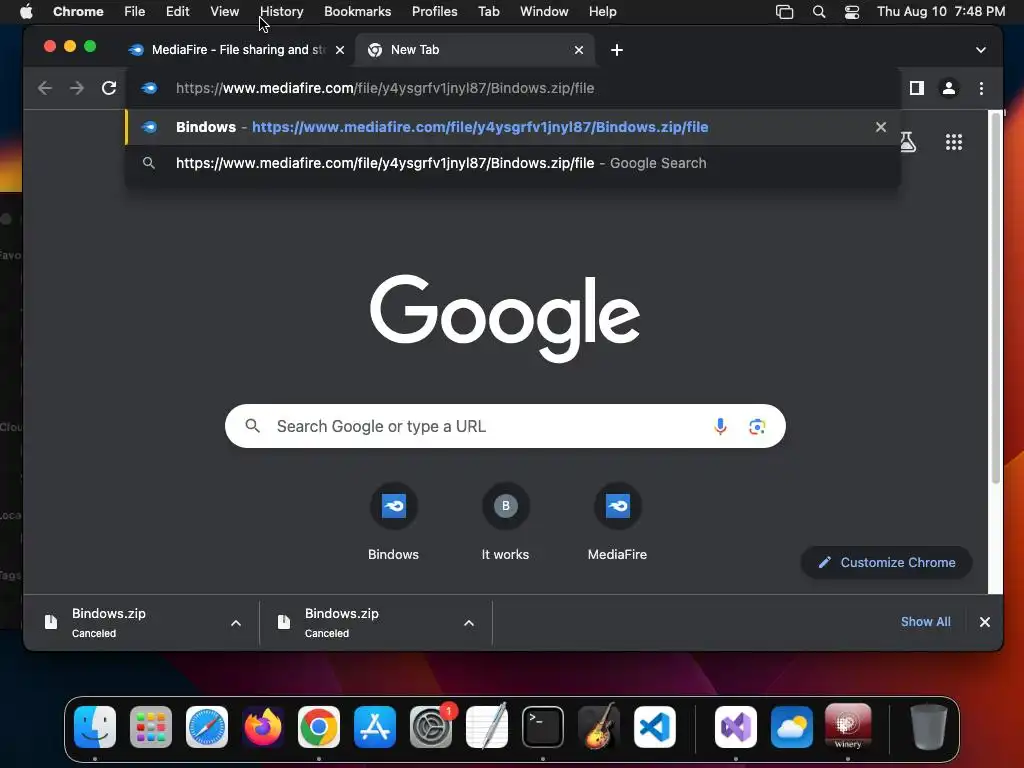1024x768 pixels.
Task: Launch Visual Studio Code from the Dock
Action: coord(655,727)
